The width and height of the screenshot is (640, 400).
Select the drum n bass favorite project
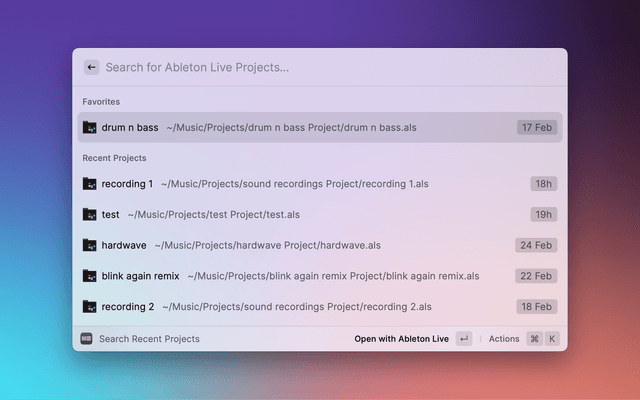pyautogui.click(x=130, y=128)
